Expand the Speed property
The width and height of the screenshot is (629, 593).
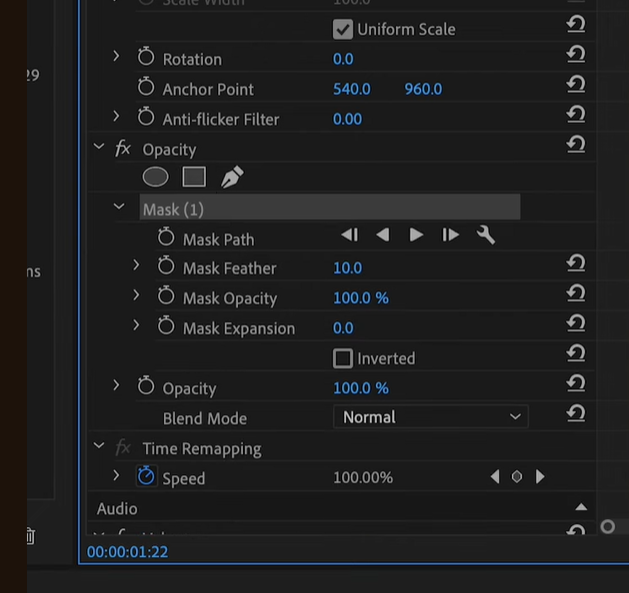tap(116, 475)
